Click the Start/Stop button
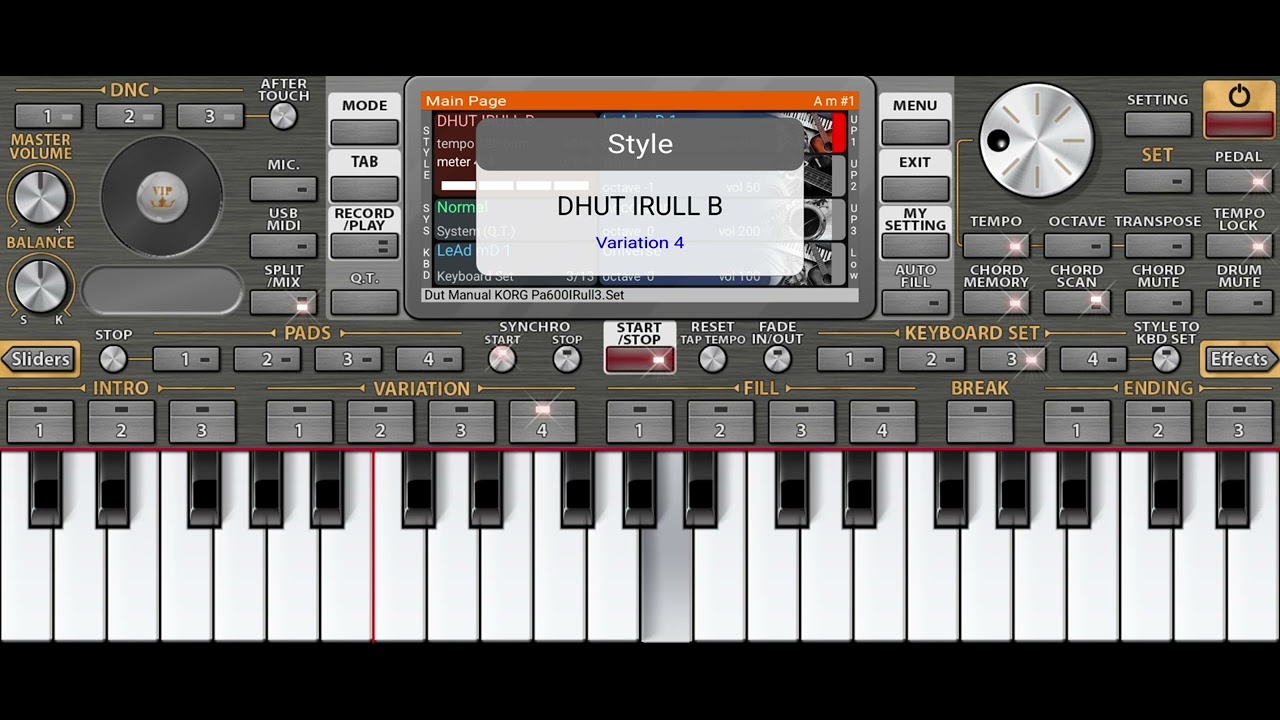The height and width of the screenshot is (720, 1280). tap(639, 347)
